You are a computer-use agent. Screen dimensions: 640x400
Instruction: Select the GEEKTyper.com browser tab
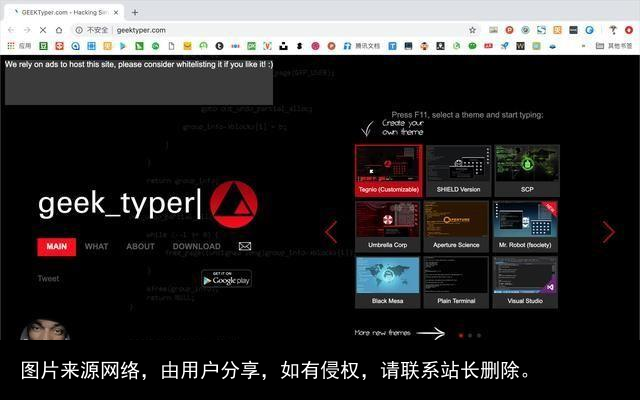coord(64,12)
